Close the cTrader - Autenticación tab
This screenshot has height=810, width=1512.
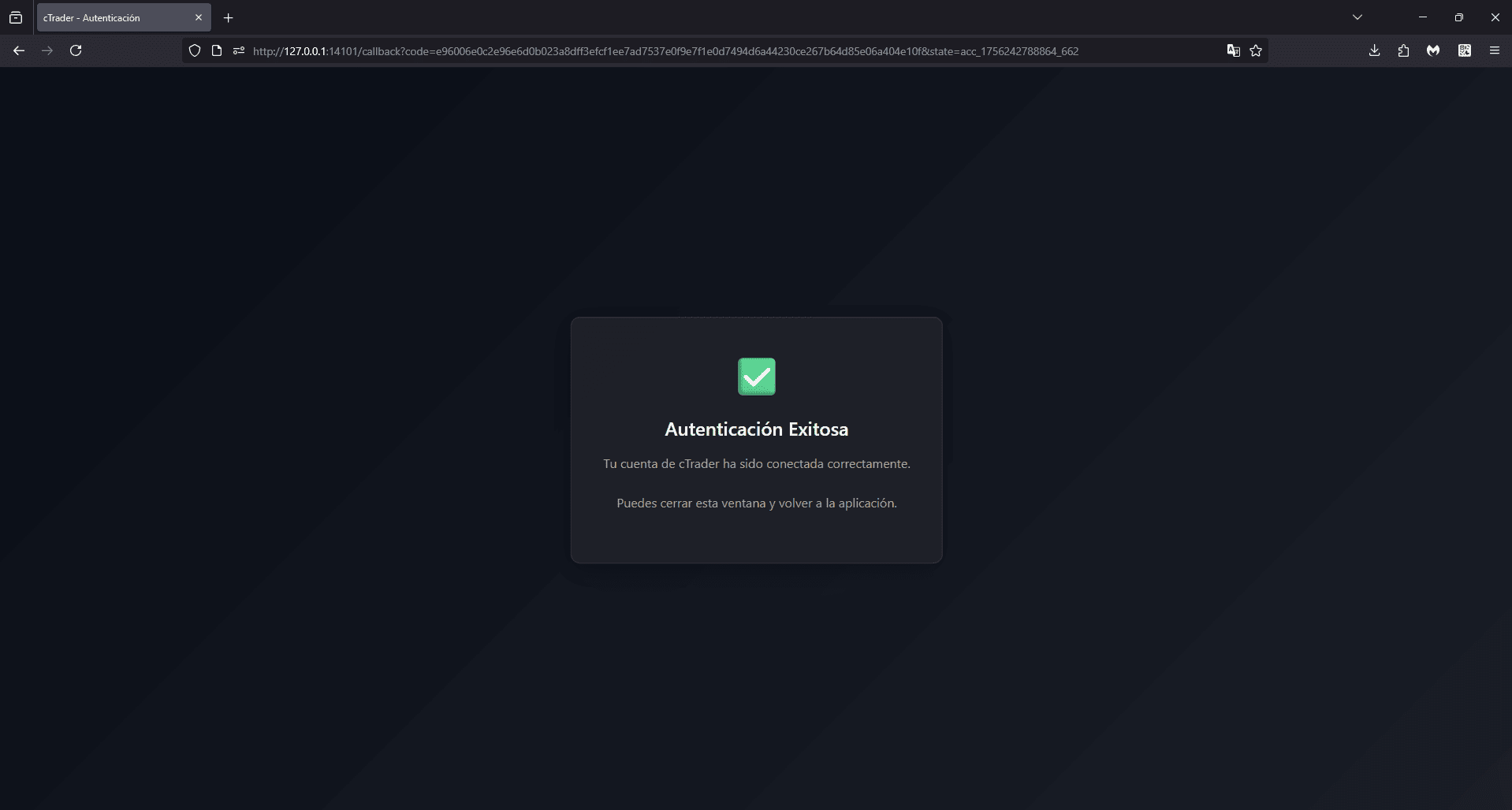coord(199,17)
